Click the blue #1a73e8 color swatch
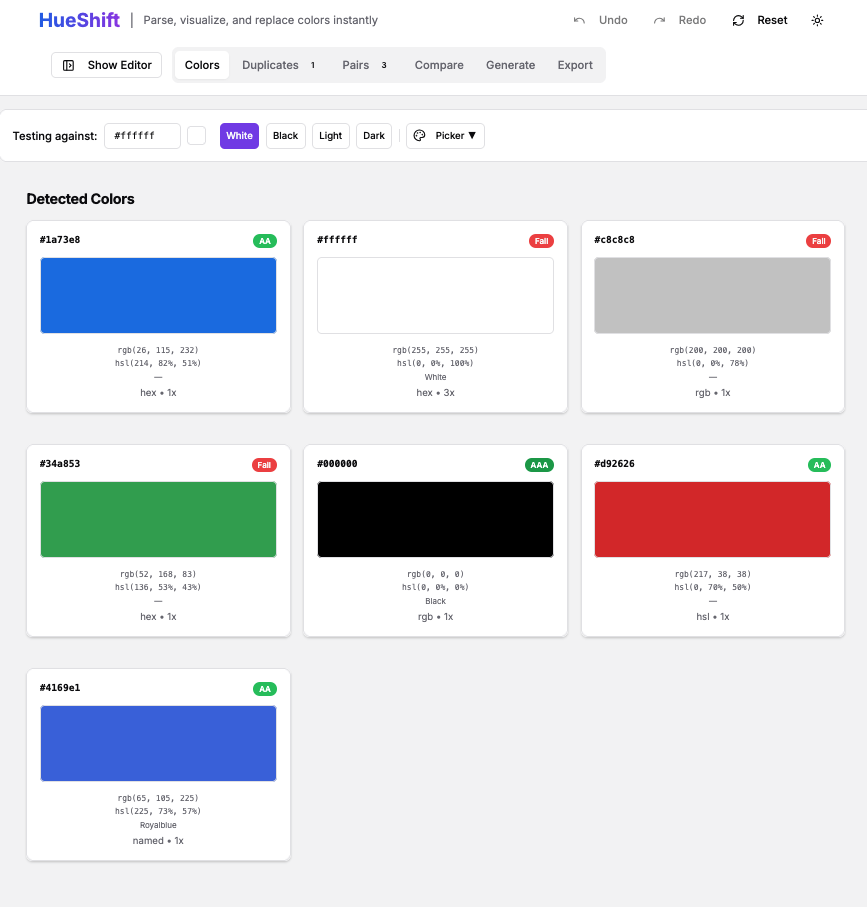The height and width of the screenshot is (907, 867). tap(158, 295)
